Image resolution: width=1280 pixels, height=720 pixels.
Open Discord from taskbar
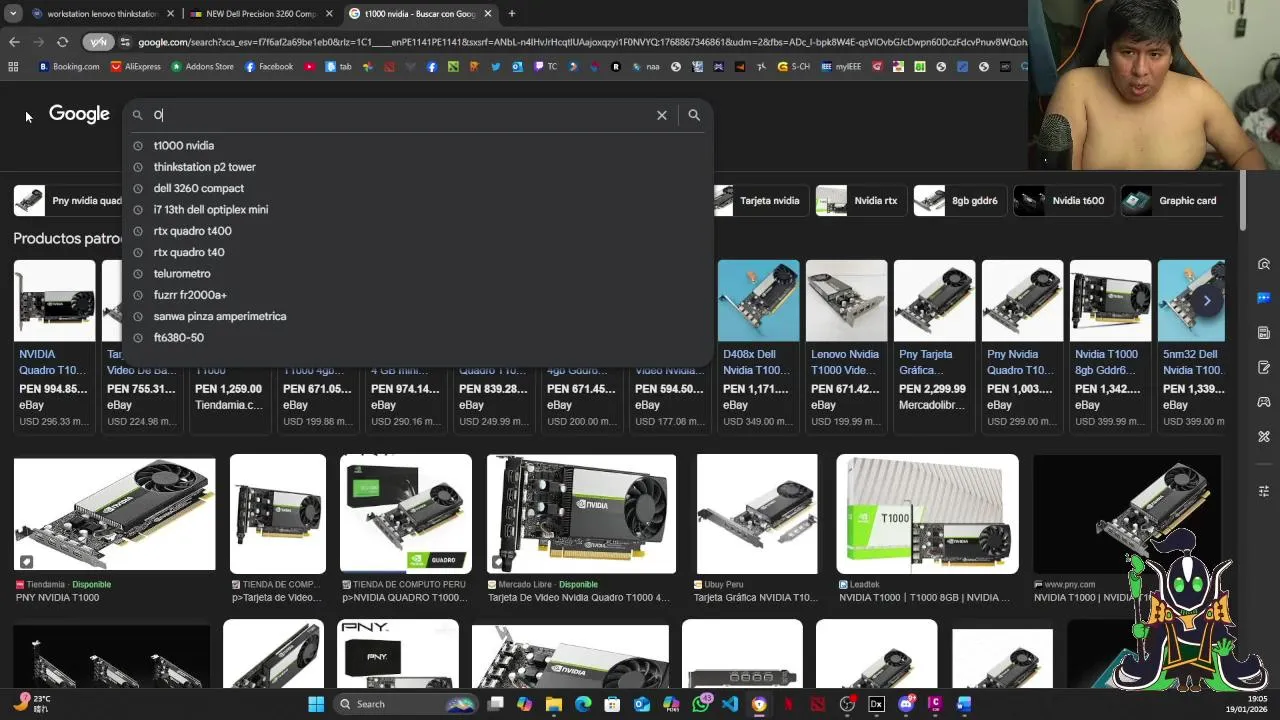[906, 704]
